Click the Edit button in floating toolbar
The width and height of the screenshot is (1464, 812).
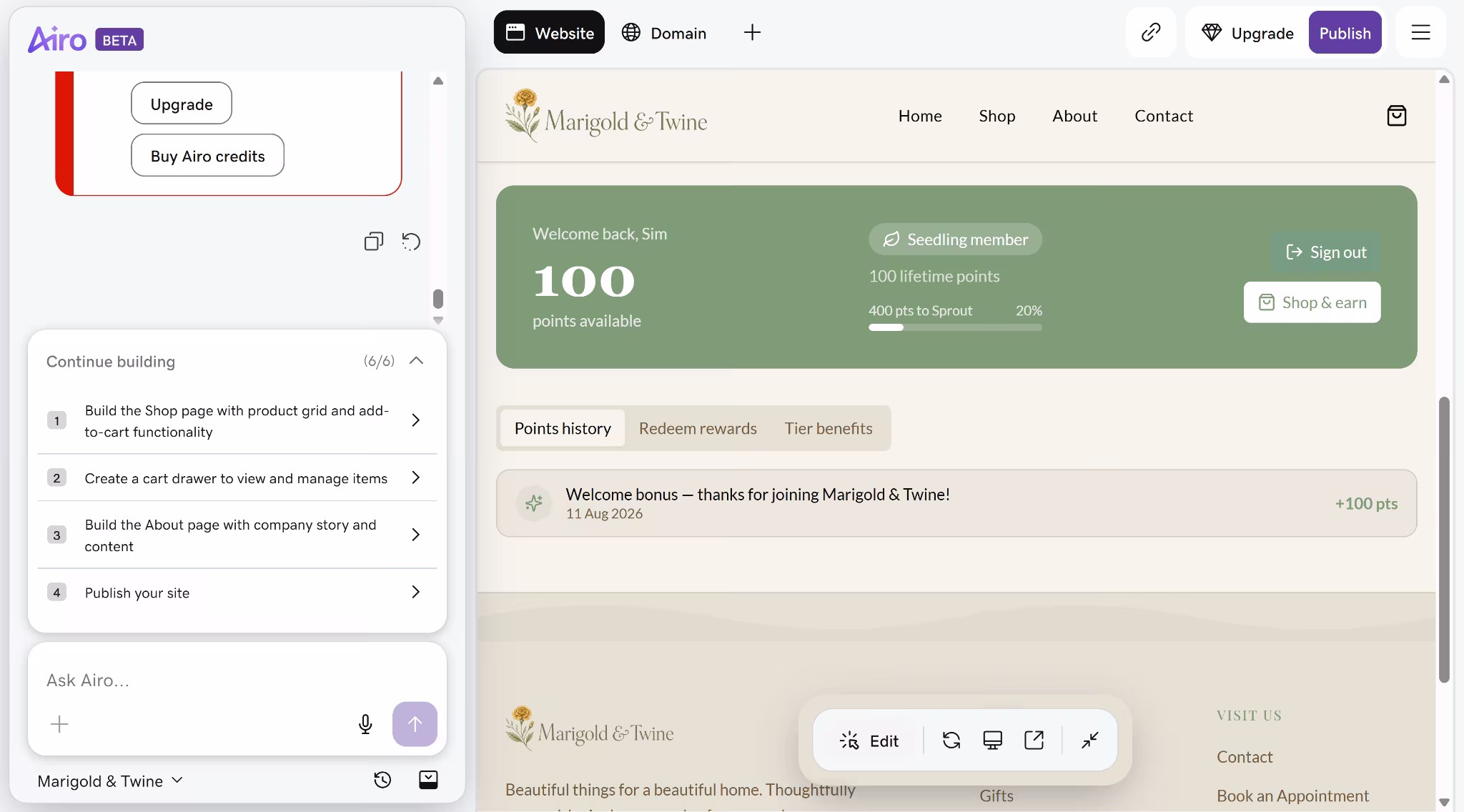[x=869, y=740]
